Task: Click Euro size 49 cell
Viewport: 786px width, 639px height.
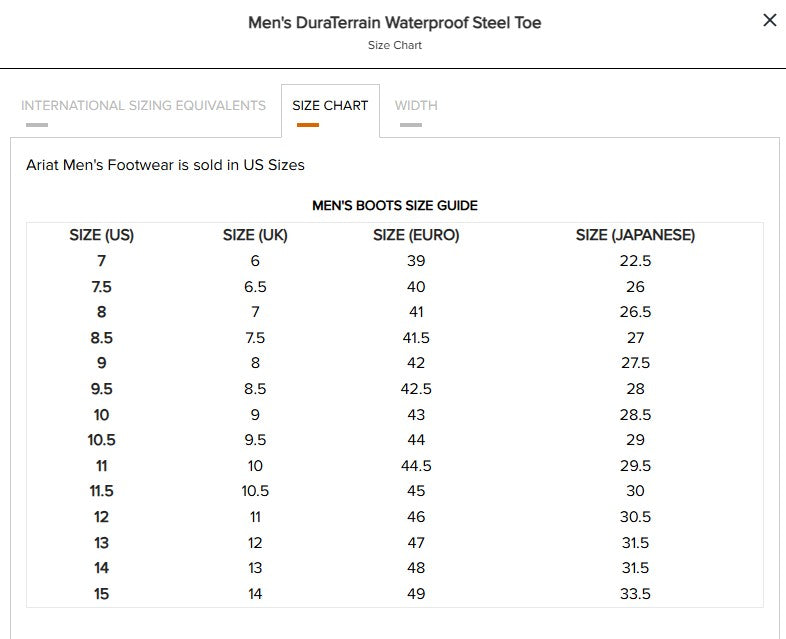Action: pos(416,594)
